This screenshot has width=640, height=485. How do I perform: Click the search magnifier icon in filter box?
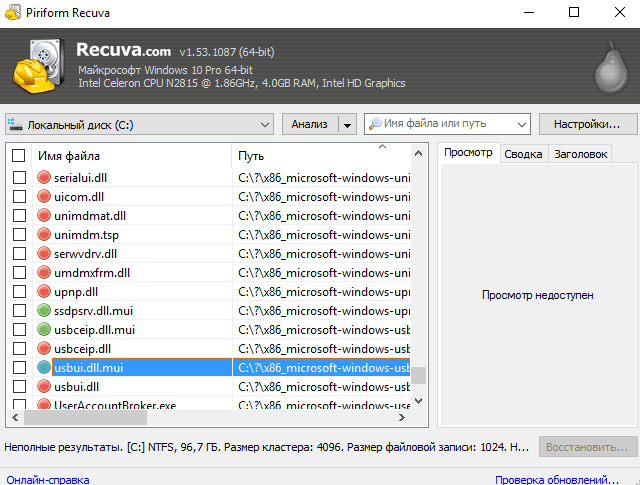(x=375, y=124)
